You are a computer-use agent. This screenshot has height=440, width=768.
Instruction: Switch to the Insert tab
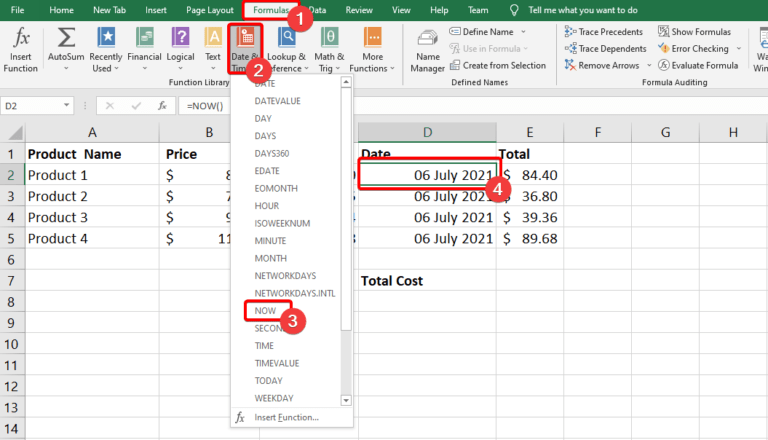click(x=156, y=10)
